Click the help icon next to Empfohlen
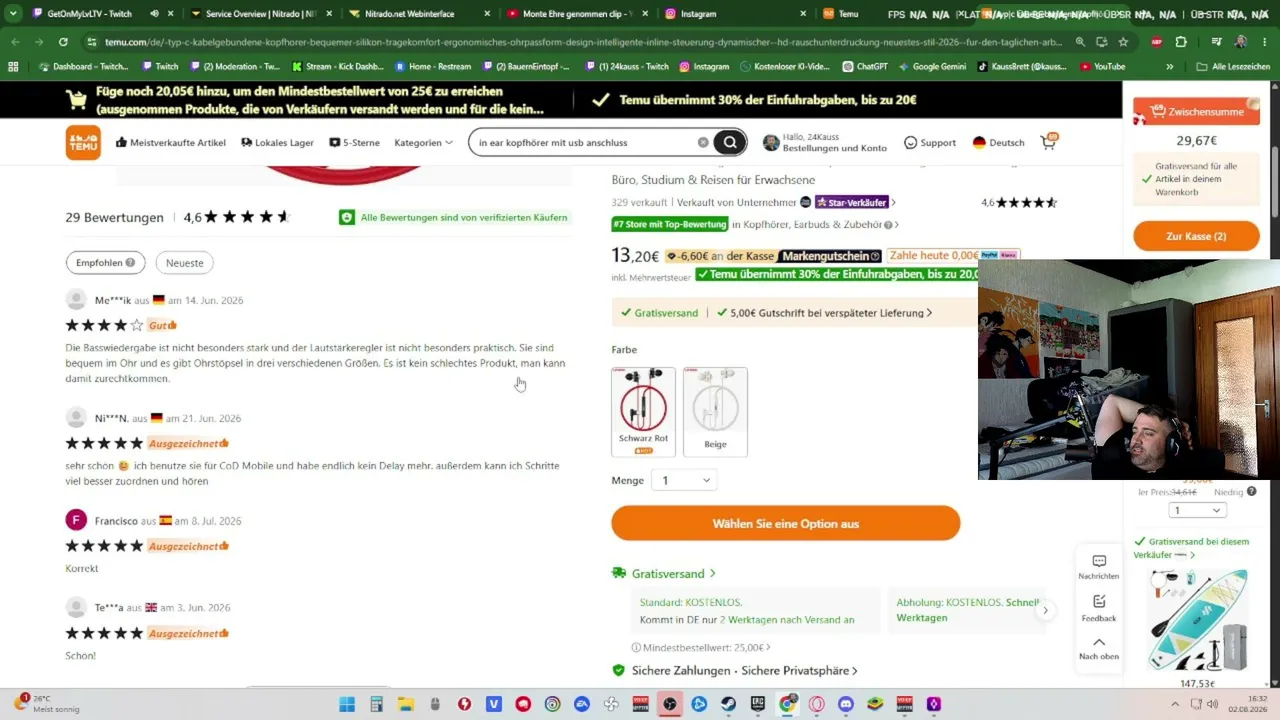Screen dimensions: 1280x720 coord(130,263)
